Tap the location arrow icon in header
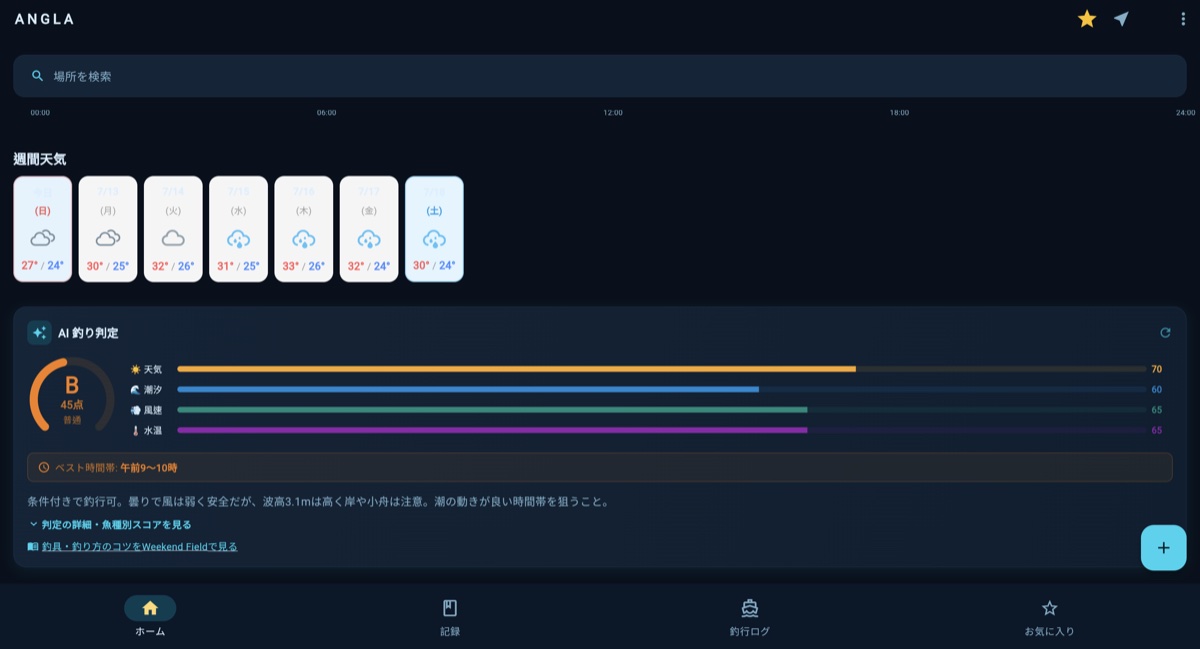This screenshot has width=1200, height=649. (x=1122, y=19)
